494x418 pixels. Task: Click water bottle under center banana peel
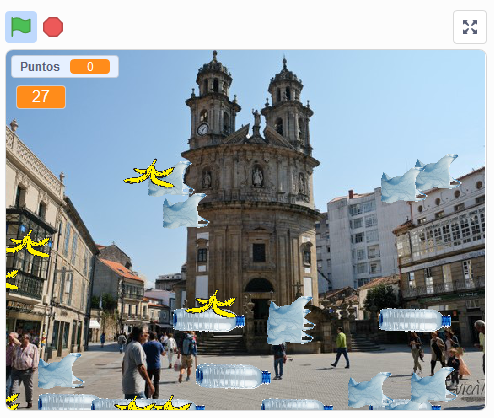(209, 320)
